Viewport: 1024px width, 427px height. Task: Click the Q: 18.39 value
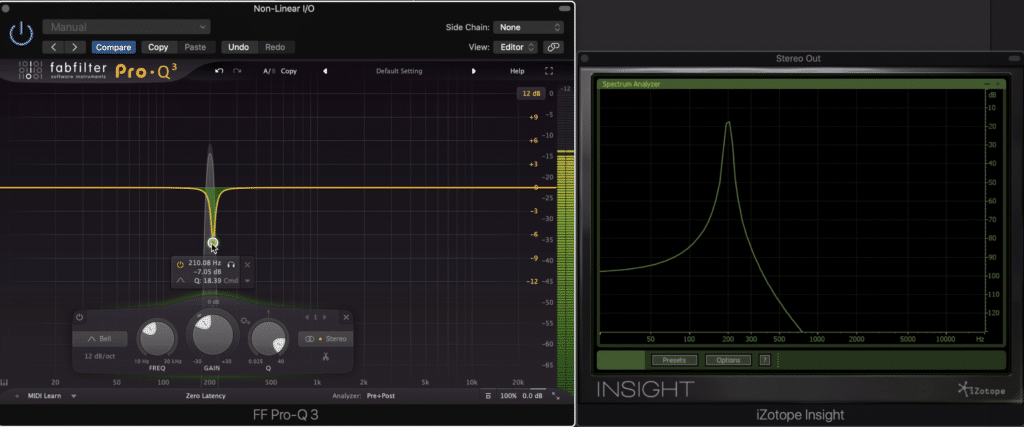pyautogui.click(x=208, y=280)
